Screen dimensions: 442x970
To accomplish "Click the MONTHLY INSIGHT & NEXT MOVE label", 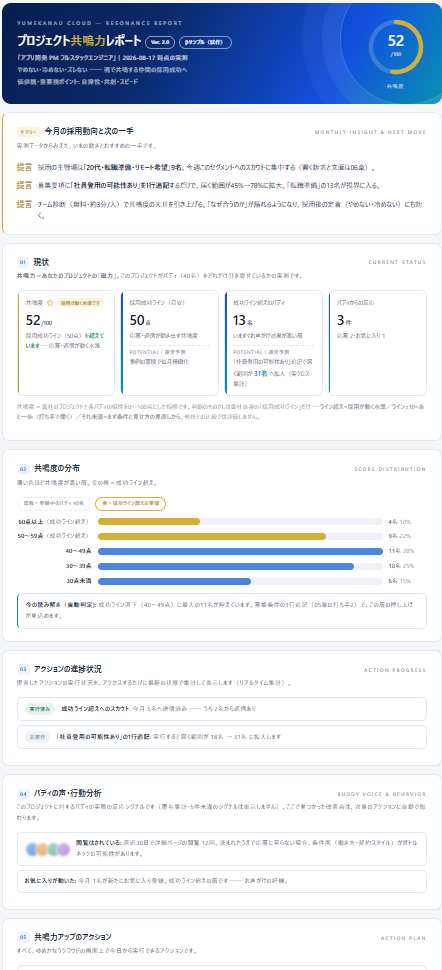I will [x=370, y=132].
